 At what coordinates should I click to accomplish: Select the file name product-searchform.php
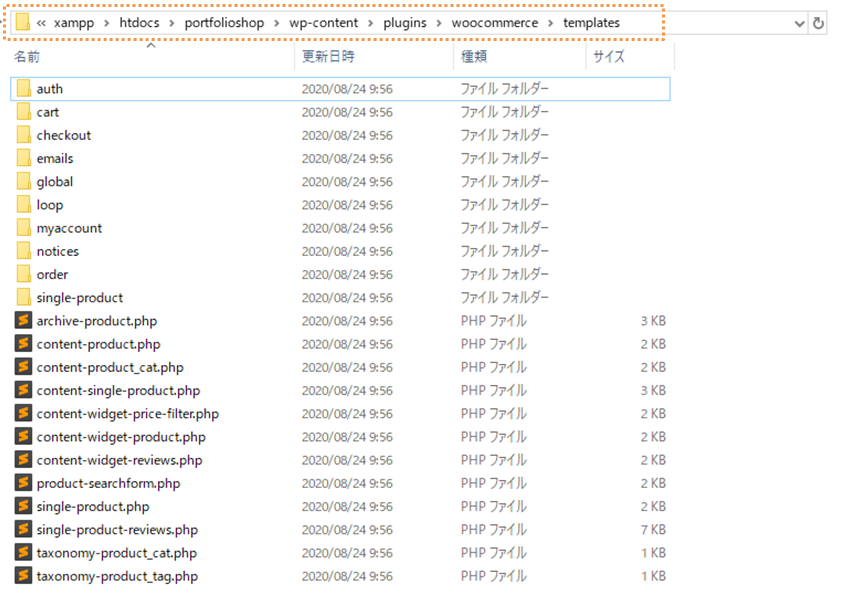108,484
